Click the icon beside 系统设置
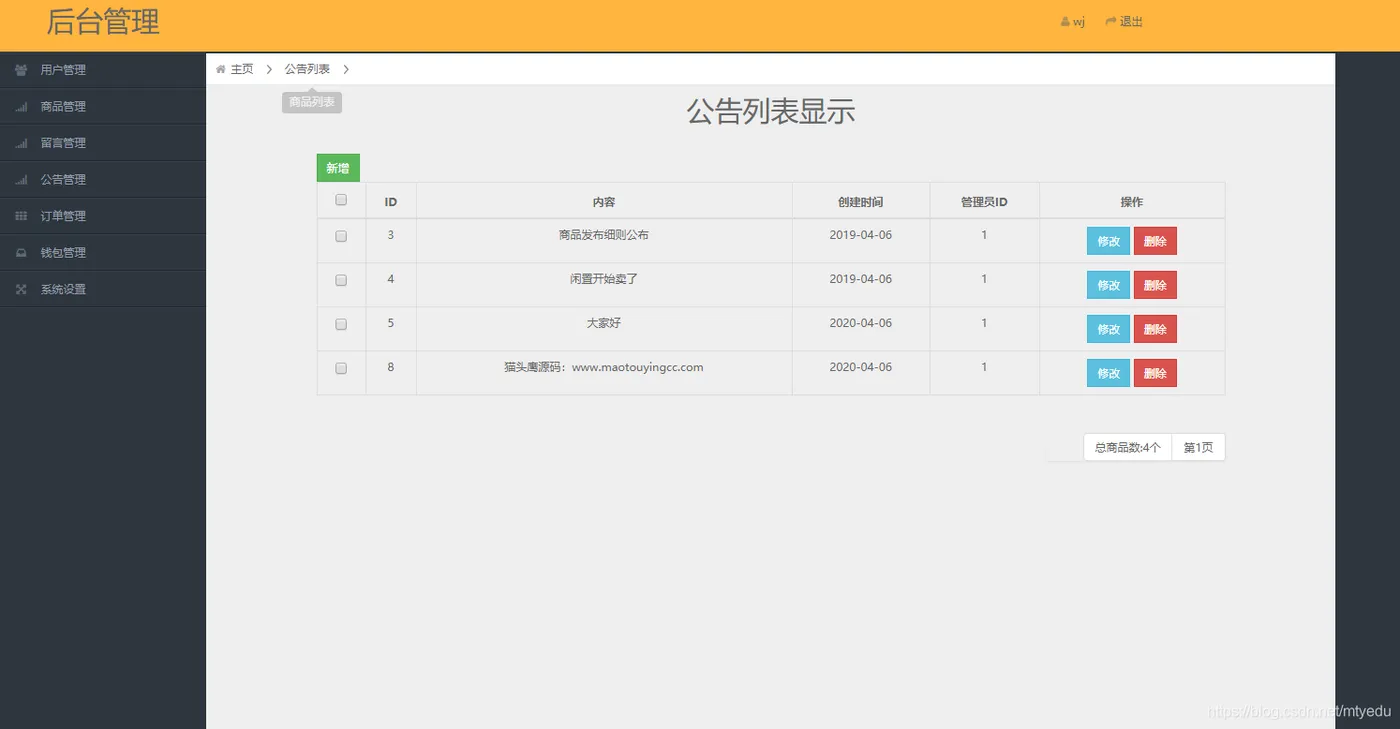 coord(21,289)
